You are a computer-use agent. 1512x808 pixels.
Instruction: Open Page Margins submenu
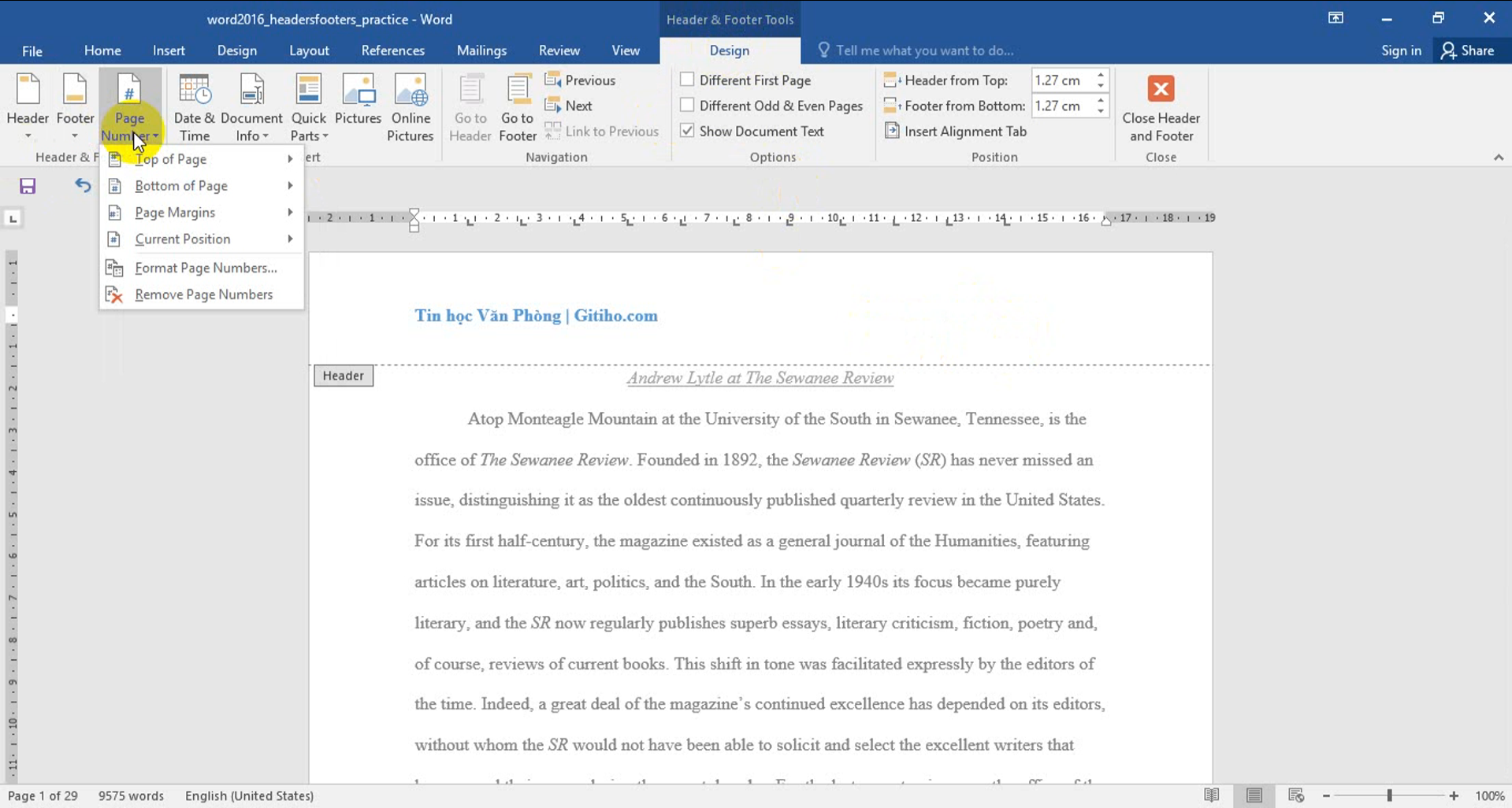click(202, 213)
